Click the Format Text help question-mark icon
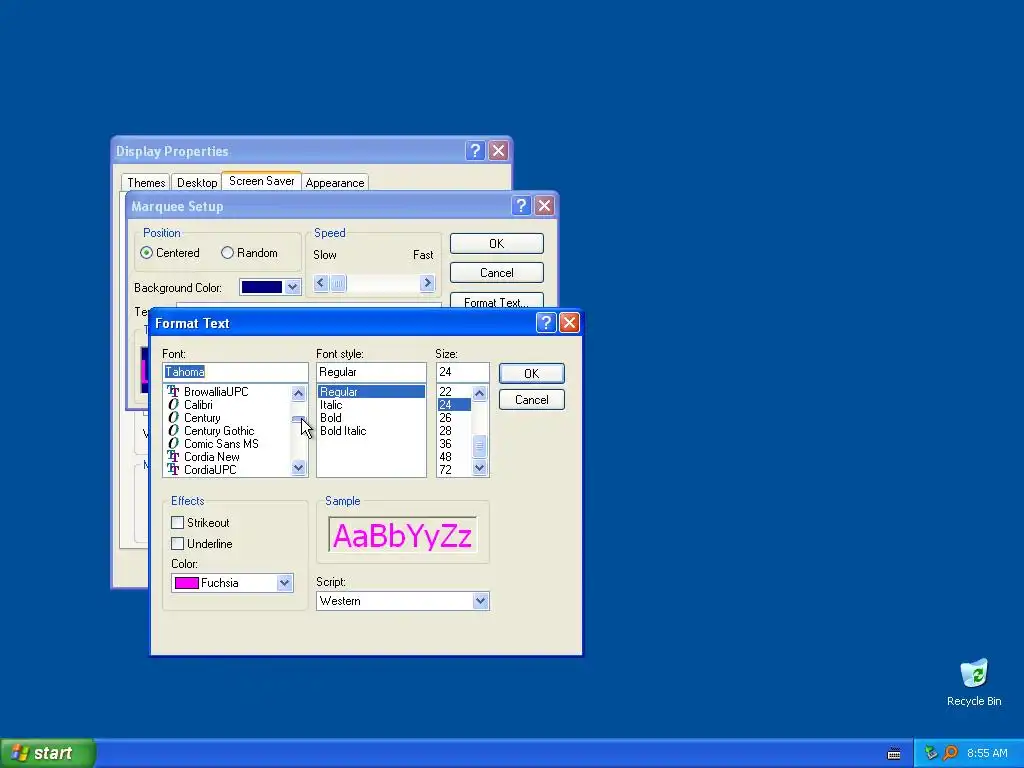The image size is (1024, 768). click(x=546, y=323)
